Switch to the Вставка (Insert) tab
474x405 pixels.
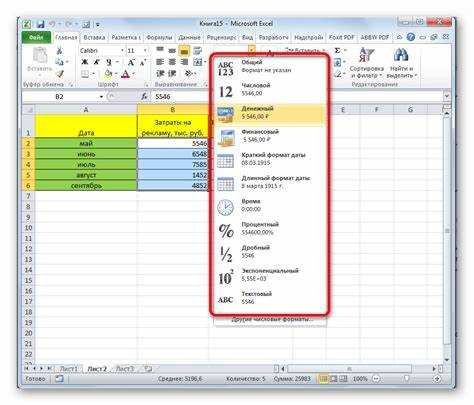coord(94,37)
